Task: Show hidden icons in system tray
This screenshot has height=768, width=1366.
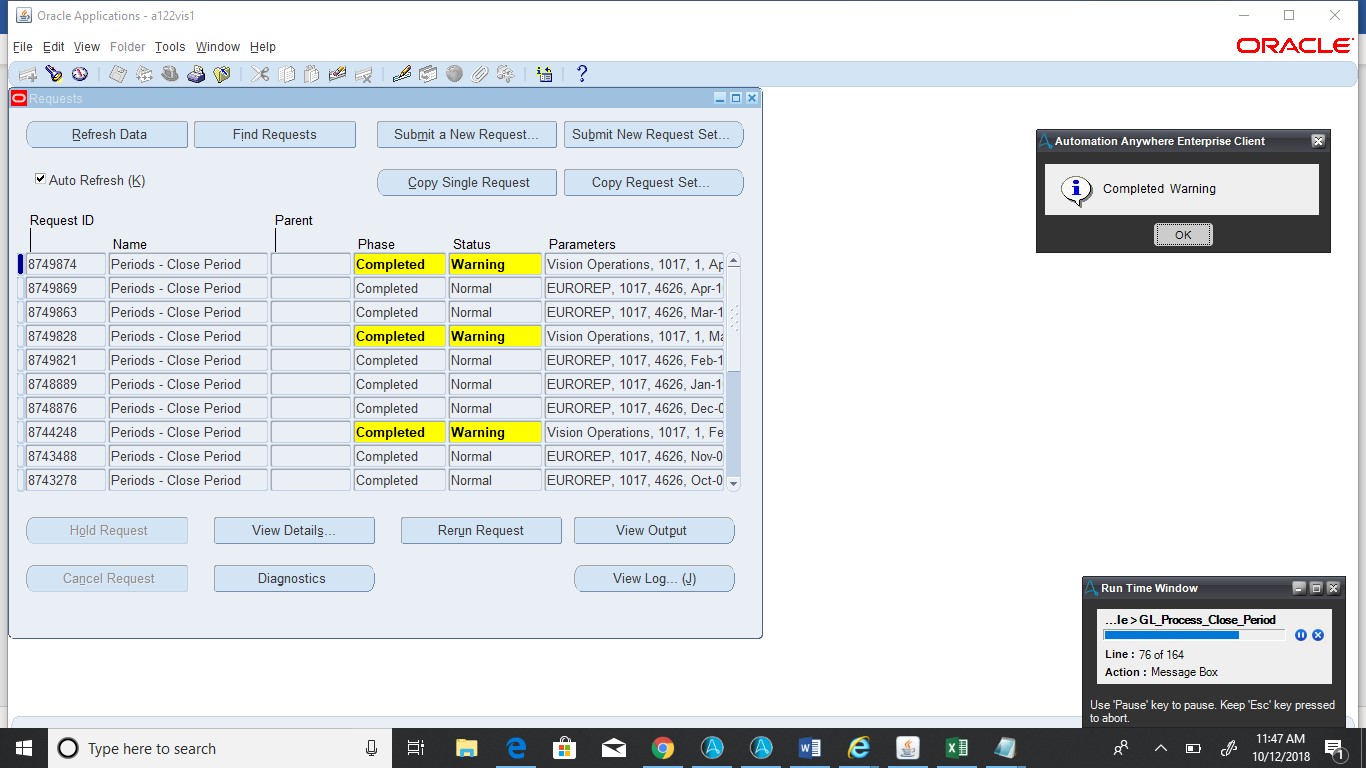Action: point(1160,748)
